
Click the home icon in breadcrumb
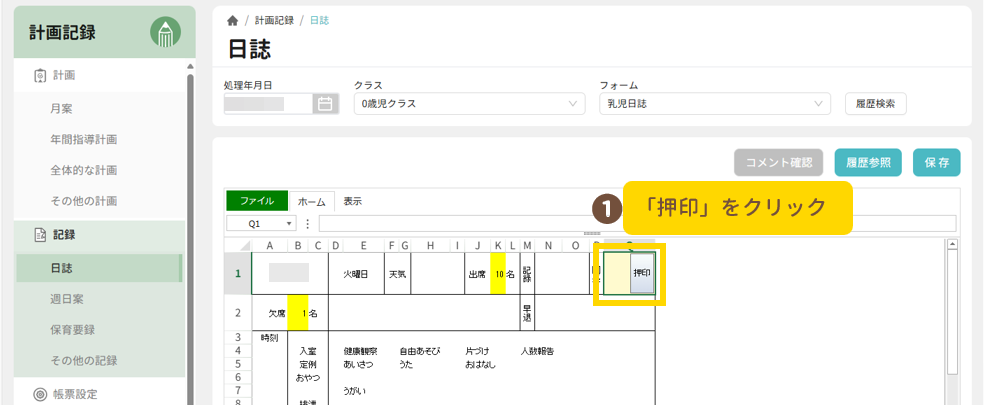pos(233,20)
